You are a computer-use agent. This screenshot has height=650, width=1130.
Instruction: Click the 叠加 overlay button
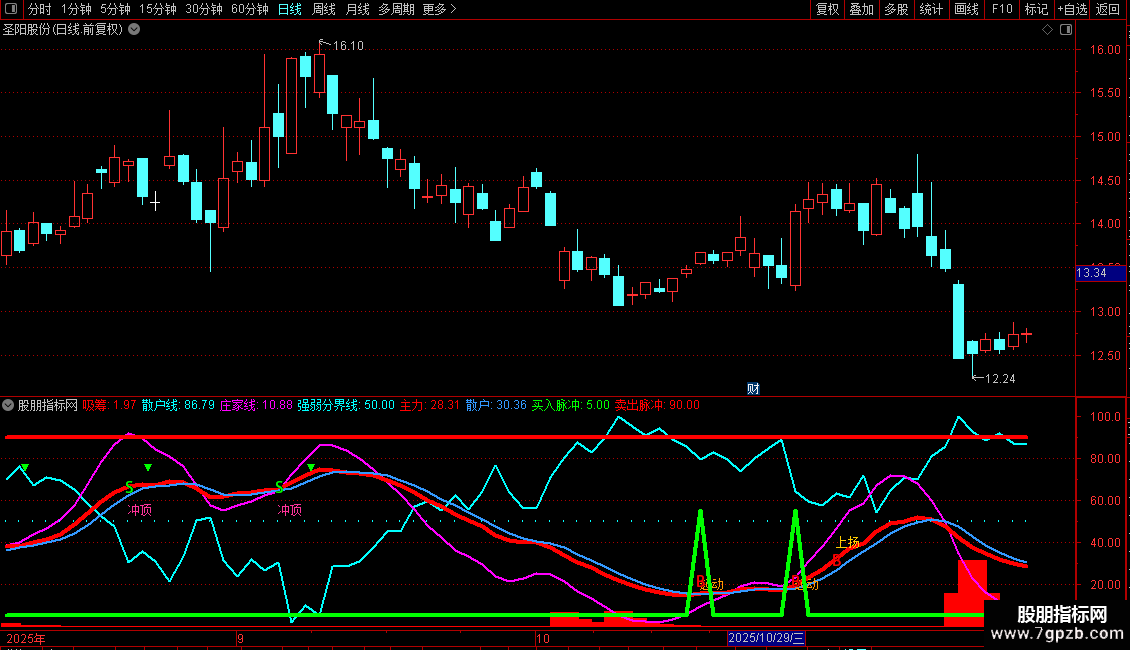[861, 9]
